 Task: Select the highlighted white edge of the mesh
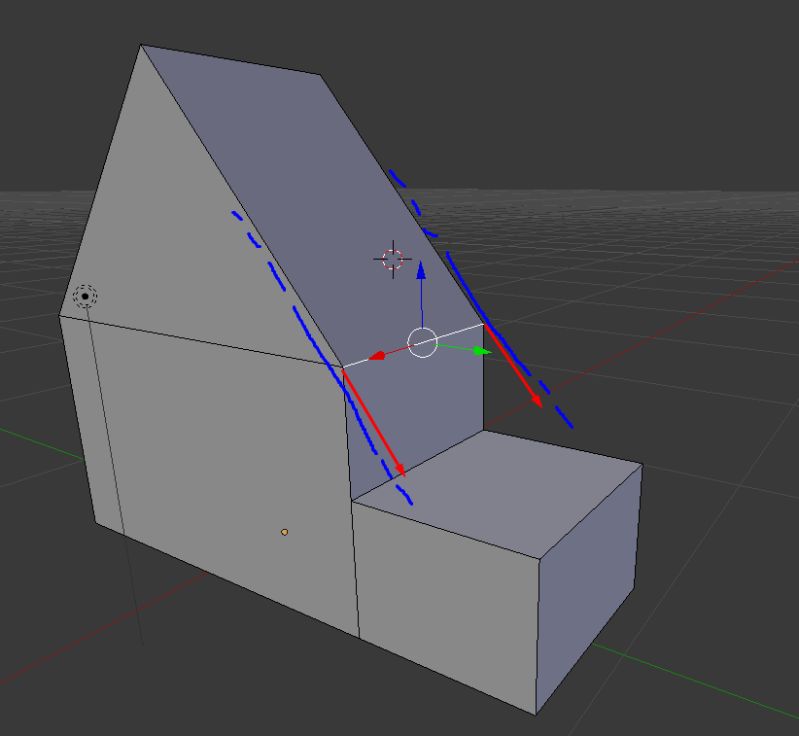(x=413, y=345)
